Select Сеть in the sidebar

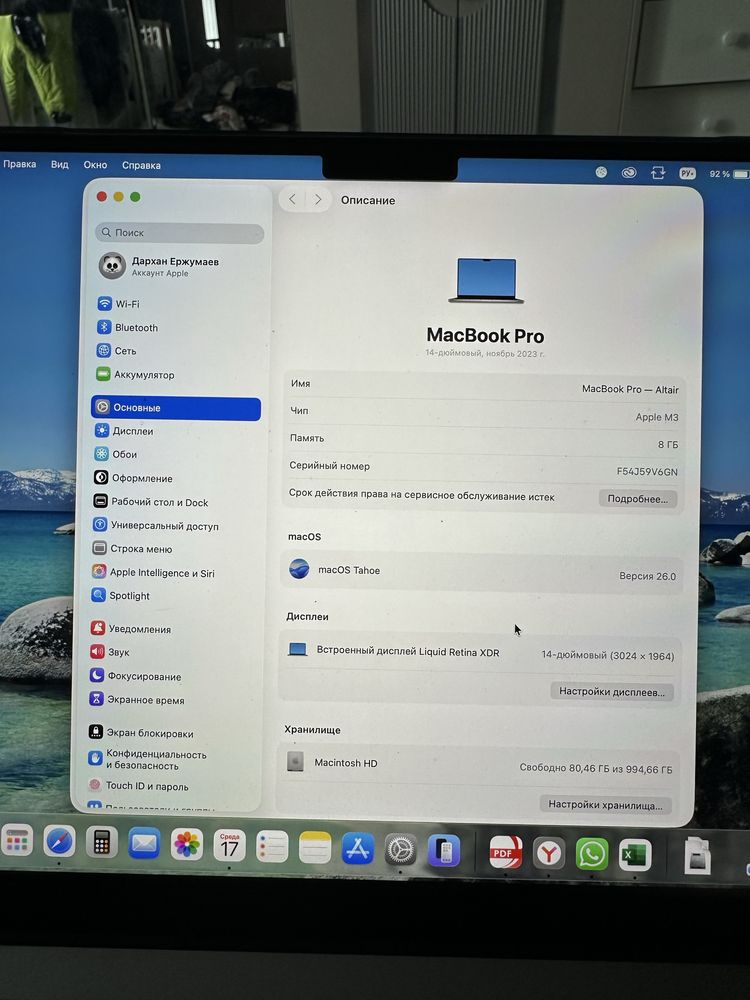[117, 351]
